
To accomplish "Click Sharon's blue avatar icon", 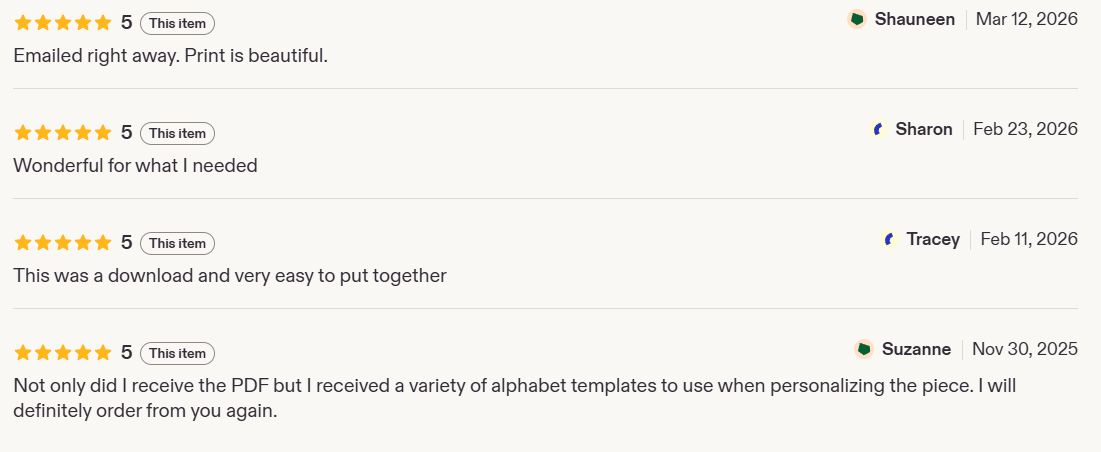I will (x=878, y=130).
